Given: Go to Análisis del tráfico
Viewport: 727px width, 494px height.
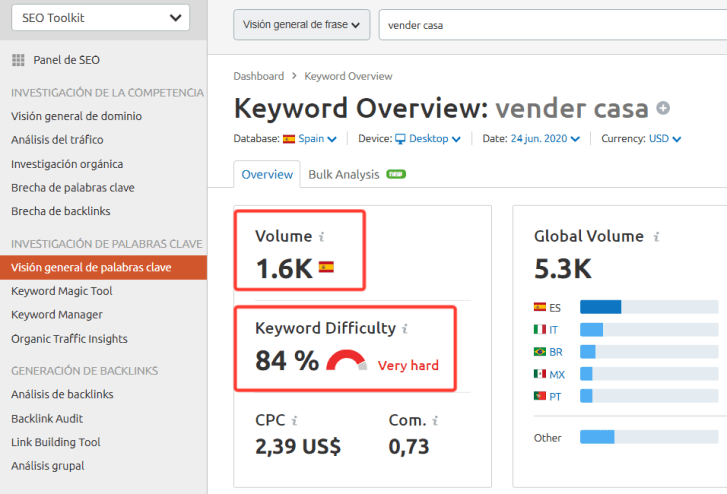Looking at the screenshot, I should tap(57, 140).
